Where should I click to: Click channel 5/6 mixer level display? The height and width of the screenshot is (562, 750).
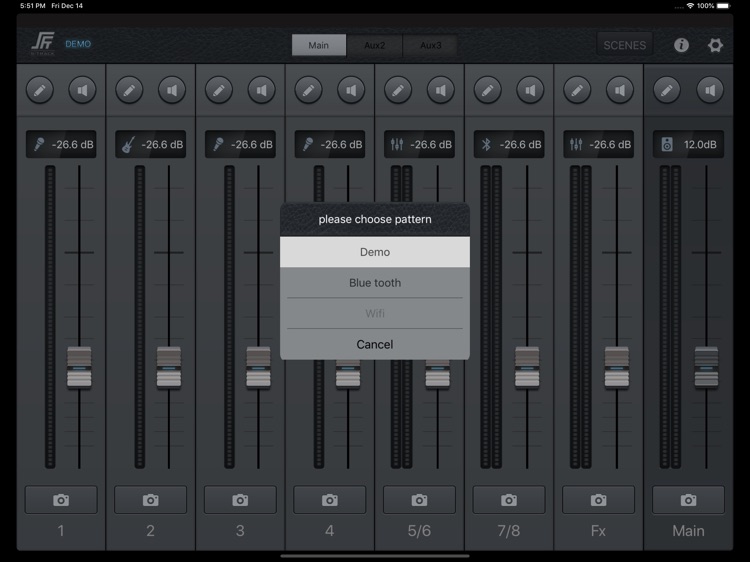[419, 144]
